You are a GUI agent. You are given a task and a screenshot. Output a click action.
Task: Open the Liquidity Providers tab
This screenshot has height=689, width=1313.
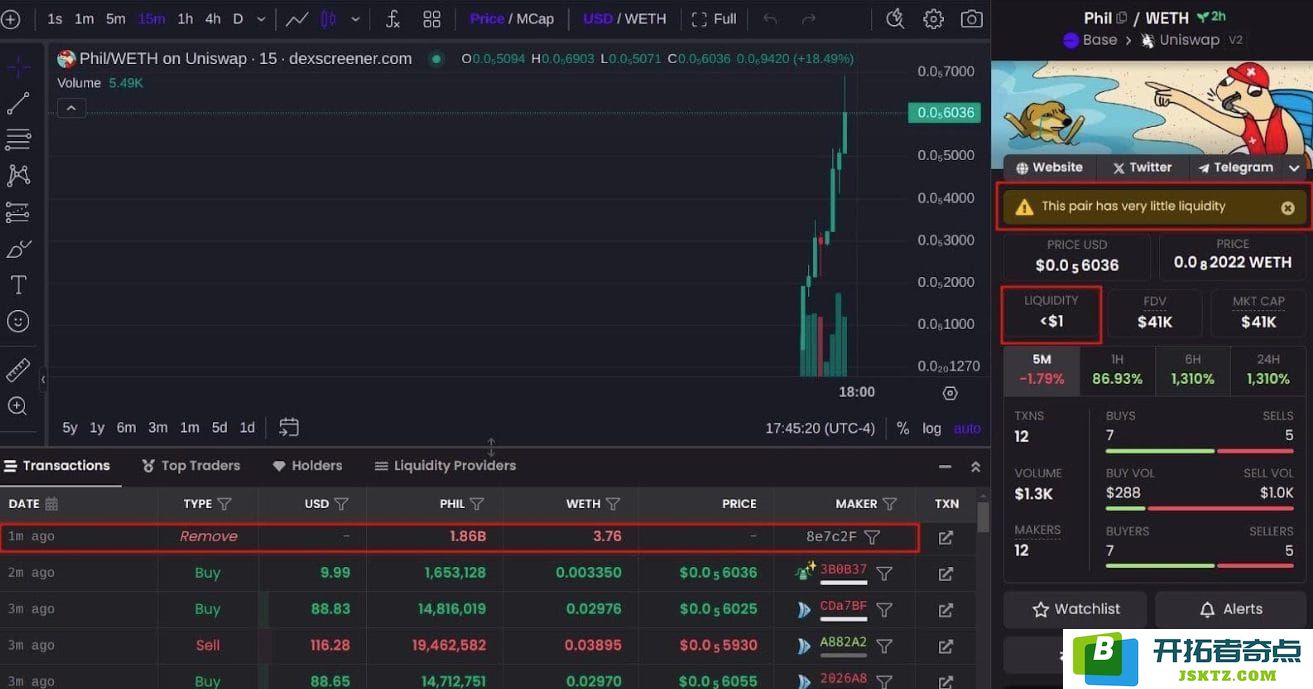point(445,466)
